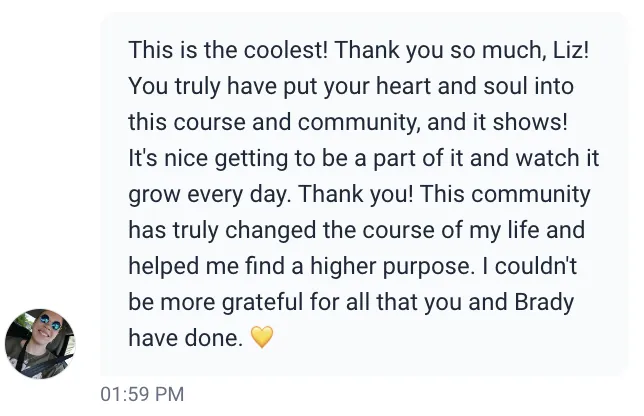Viewport: 644px width, 416px height.
Task: Click the yellow heart emoji
Action: (x=262, y=337)
